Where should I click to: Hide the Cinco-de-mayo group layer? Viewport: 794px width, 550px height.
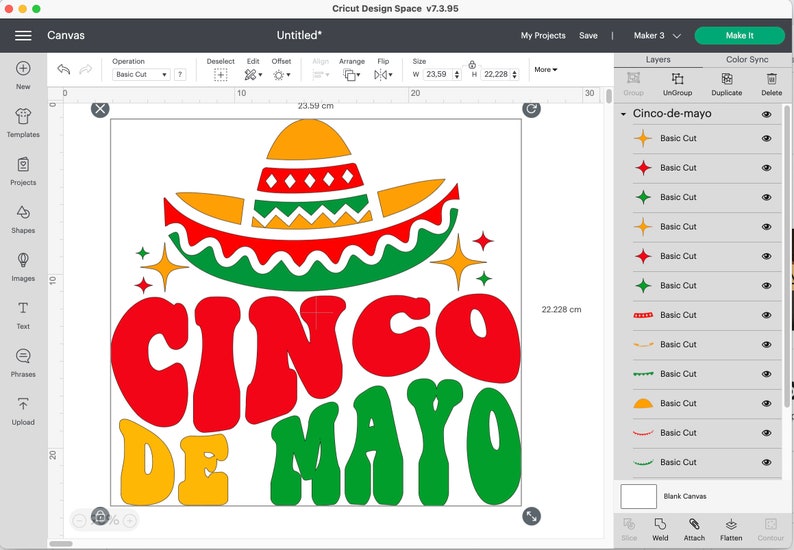coord(767,114)
